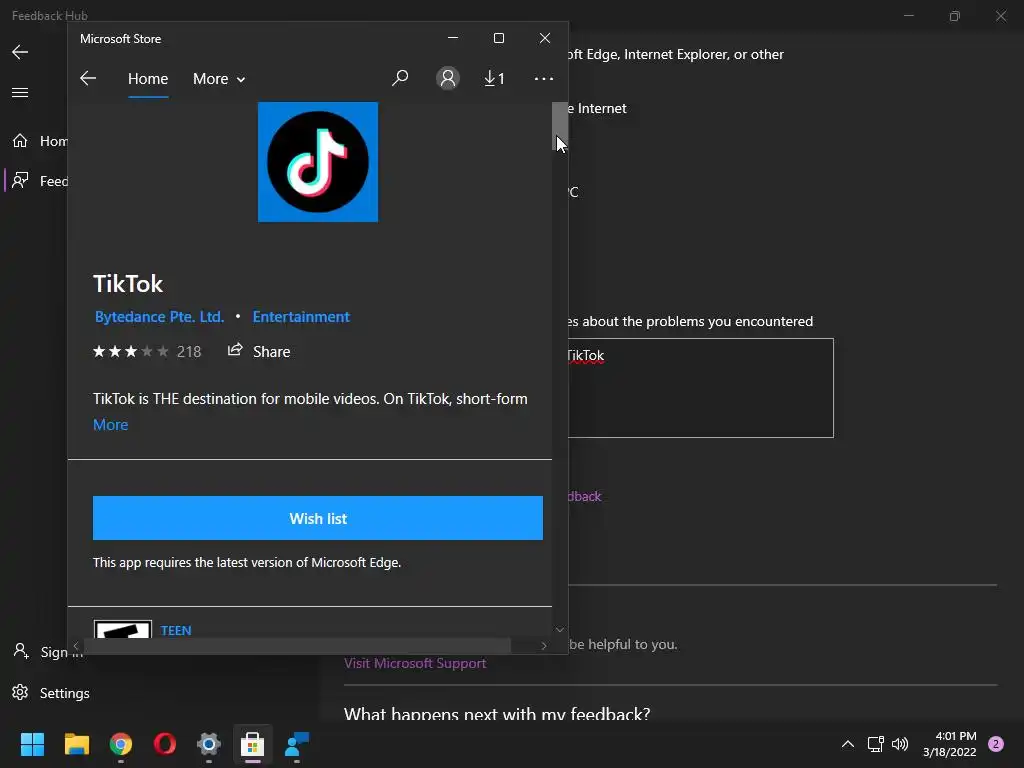Viewport: 1024px width, 768px height.
Task: Expand the More dropdown in Store navigation
Action: pos(219,78)
